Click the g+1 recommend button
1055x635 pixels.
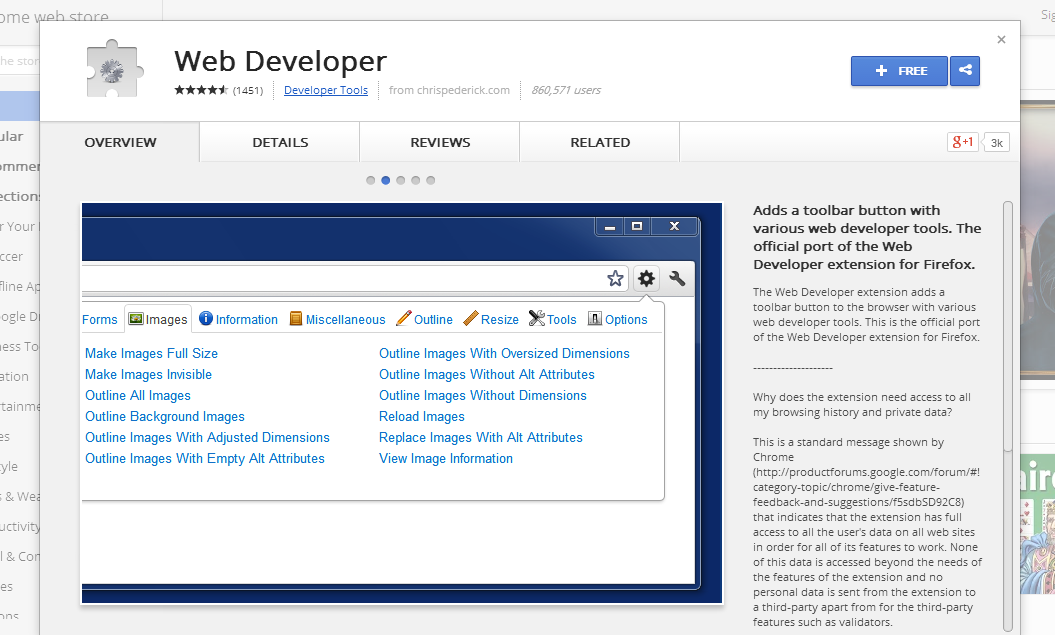pyautogui.click(x=963, y=142)
